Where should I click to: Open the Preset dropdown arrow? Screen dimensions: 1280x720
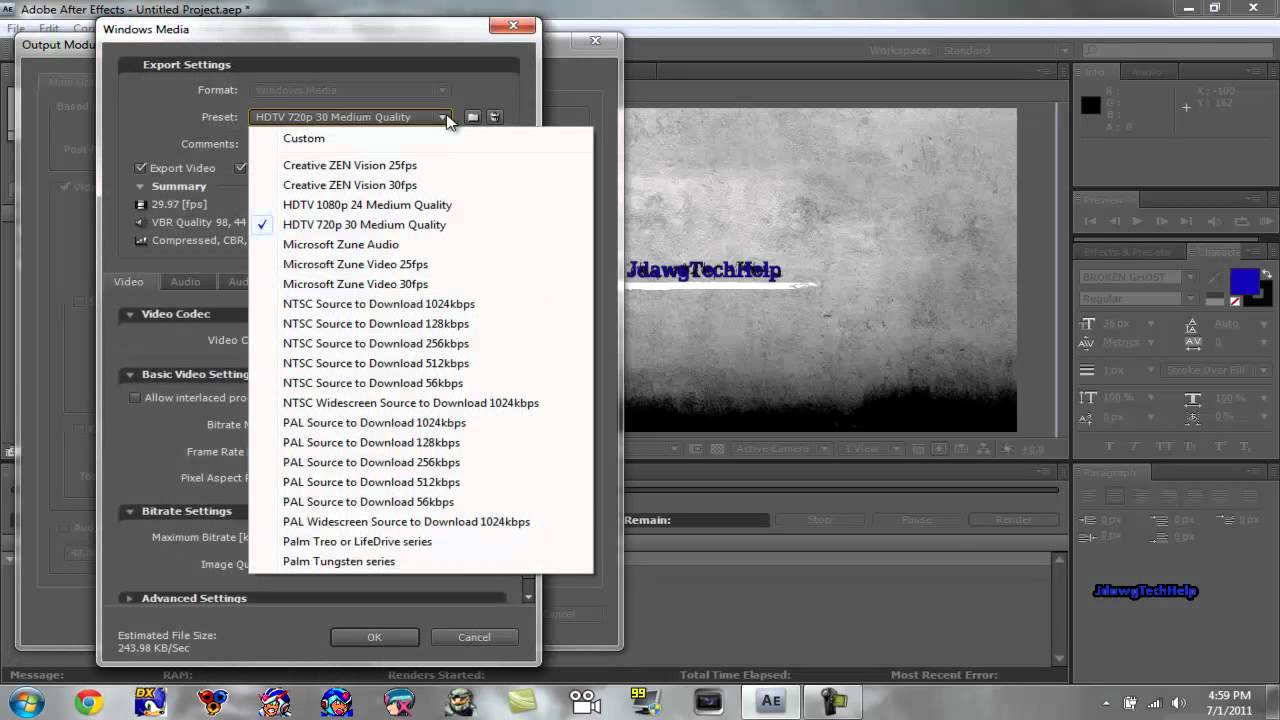pos(441,117)
